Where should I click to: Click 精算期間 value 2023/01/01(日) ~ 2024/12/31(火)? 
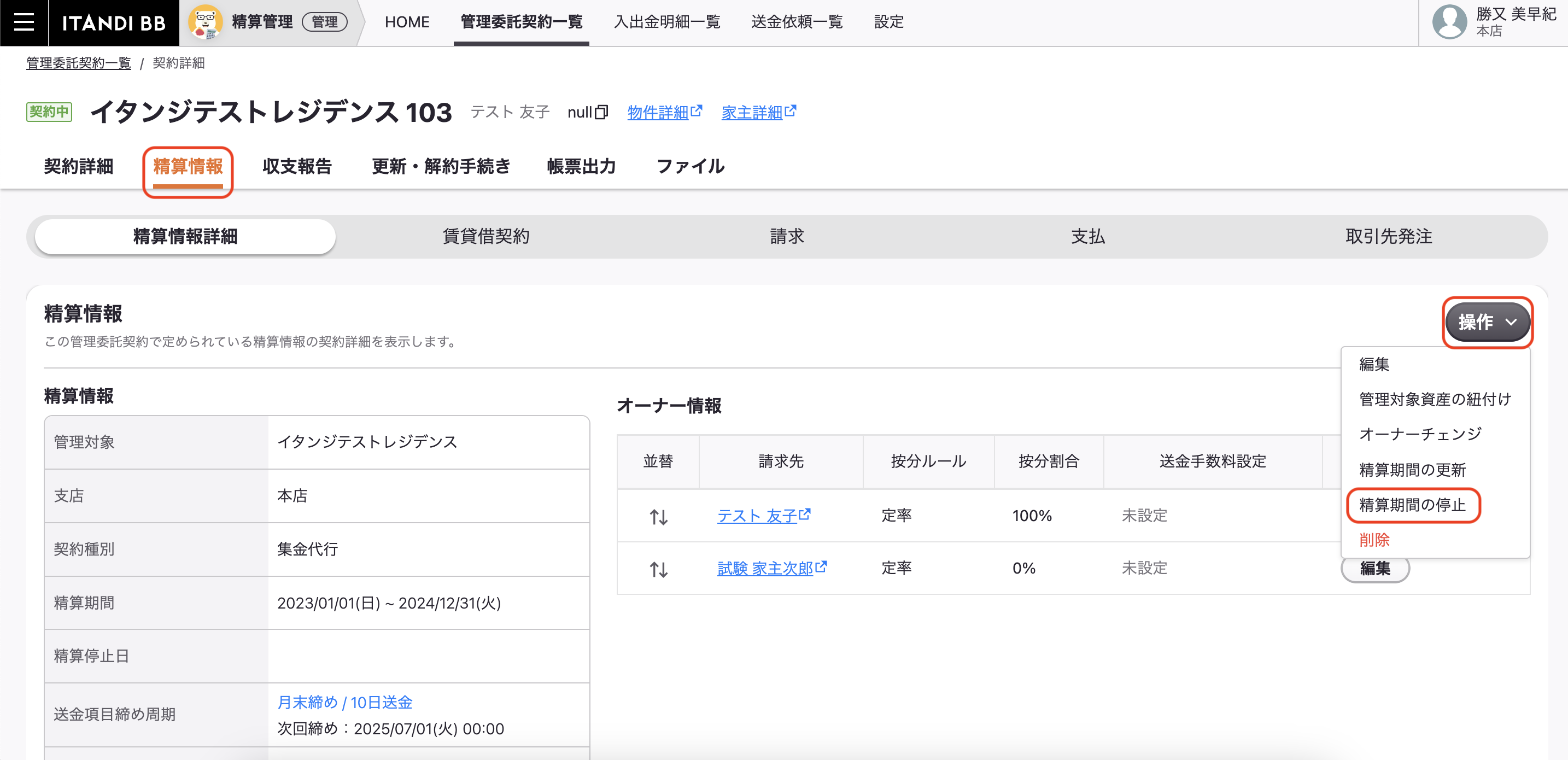[388, 603]
